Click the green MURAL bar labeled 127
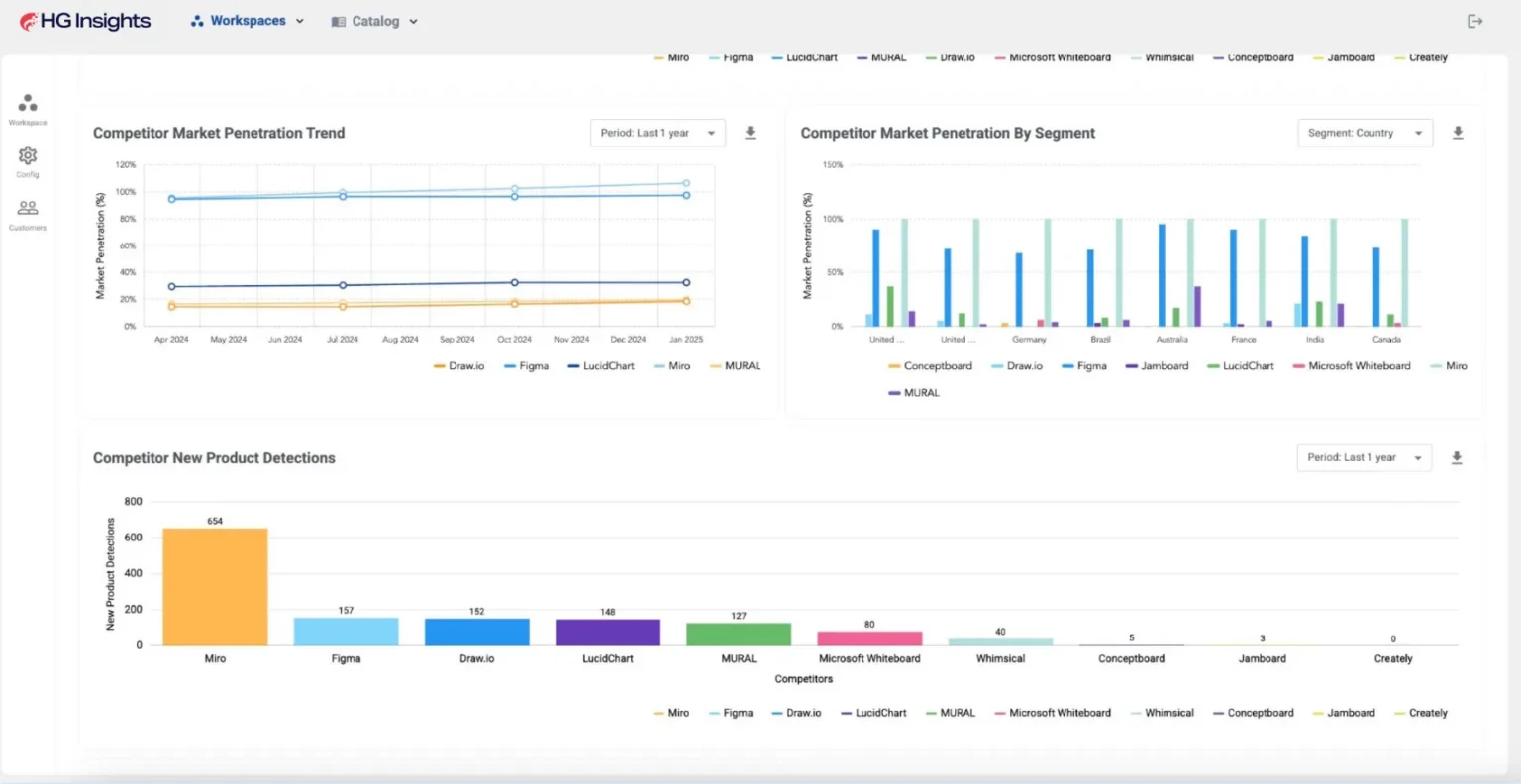The height and width of the screenshot is (784, 1521). coord(739,635)
